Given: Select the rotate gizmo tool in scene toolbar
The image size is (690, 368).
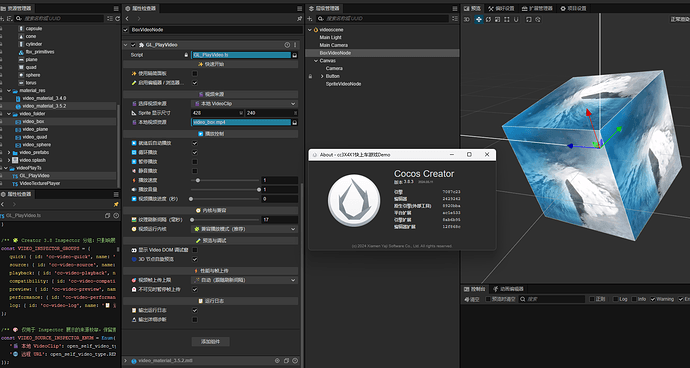Looking at the screenshot, I should click(488, 19).
